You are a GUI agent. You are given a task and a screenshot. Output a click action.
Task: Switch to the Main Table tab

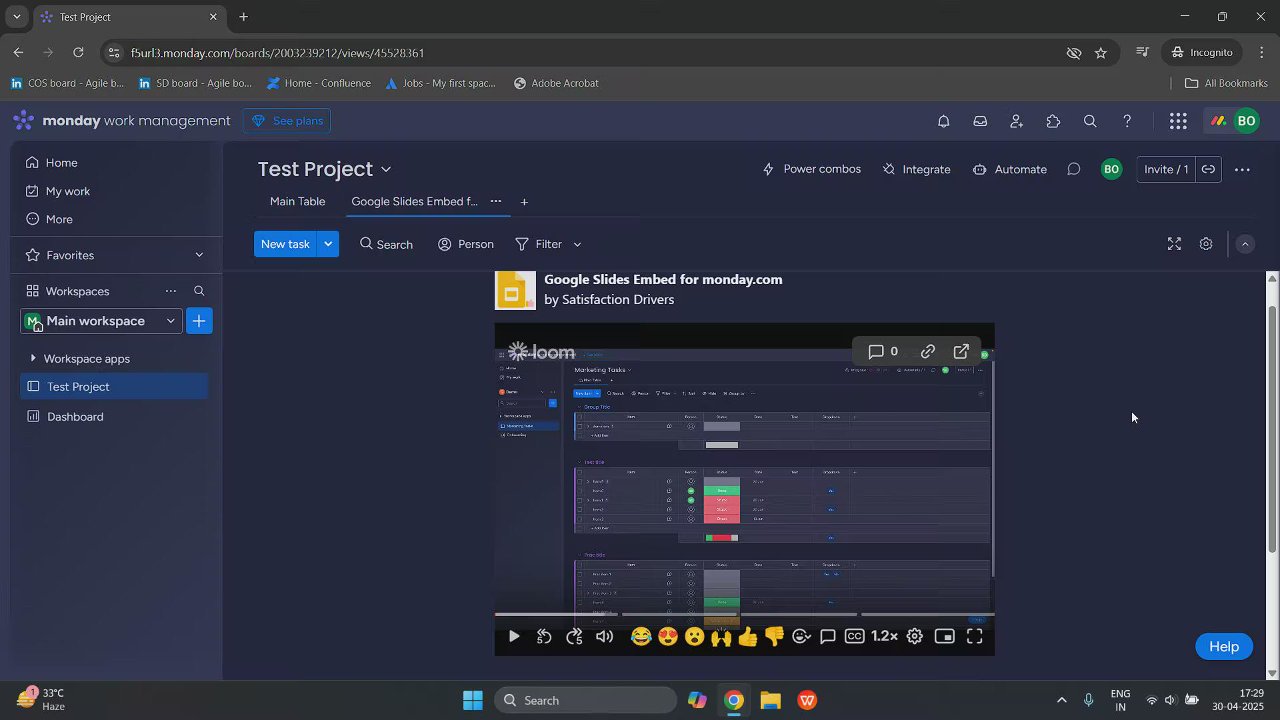(x=297, y=201)
